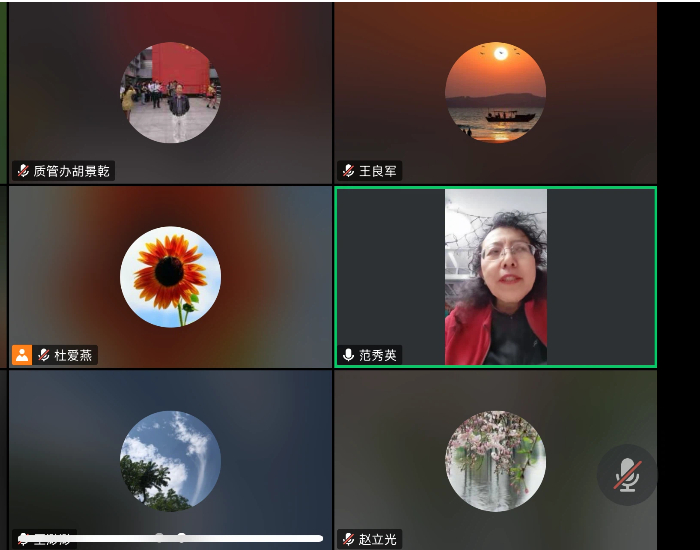Select 杜爱燕's sunflower avatar

click(170, 276)
